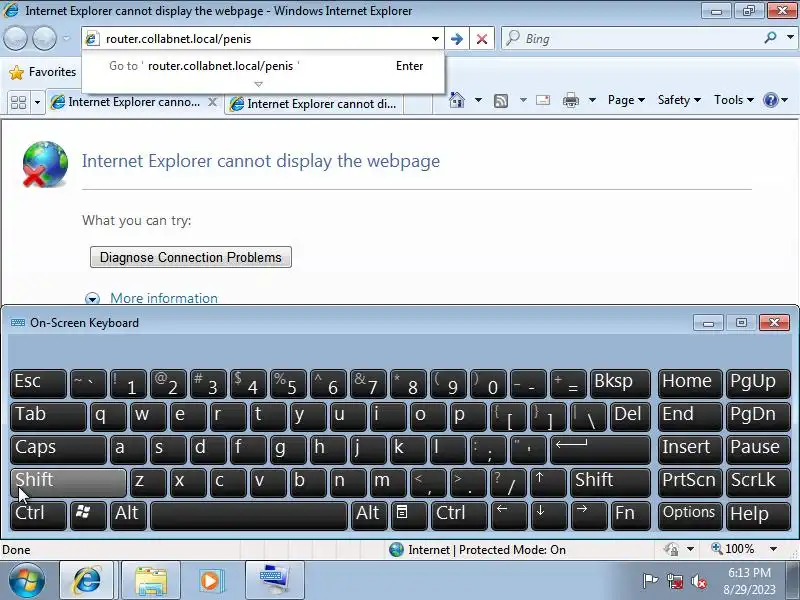Click On-Screen Keyboard taskbar icon
Viewport: 800px width, 600px height.
pos(274,581)
